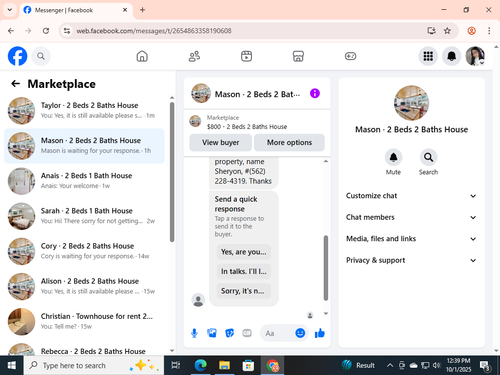Open Cory 2 Beds 2 Baths conversation

click(84, 251)
